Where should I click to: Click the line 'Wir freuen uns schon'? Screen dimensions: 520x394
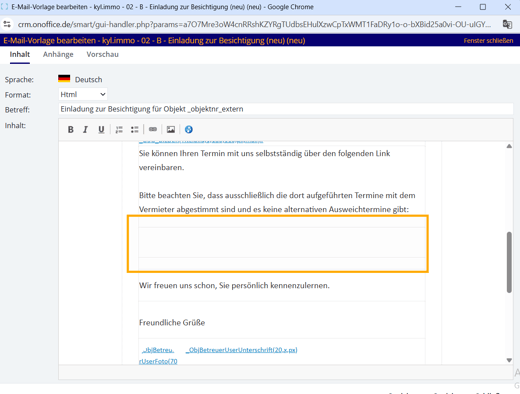click(234, 285)
